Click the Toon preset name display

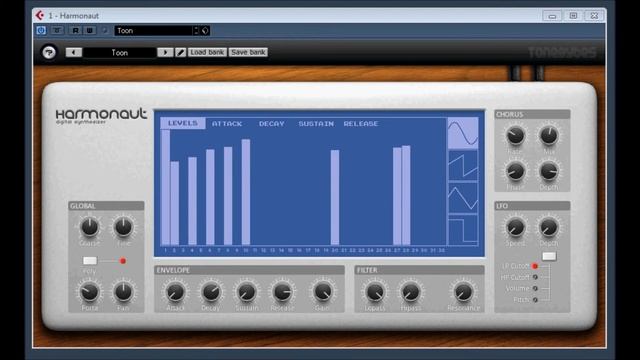[120, 52]
